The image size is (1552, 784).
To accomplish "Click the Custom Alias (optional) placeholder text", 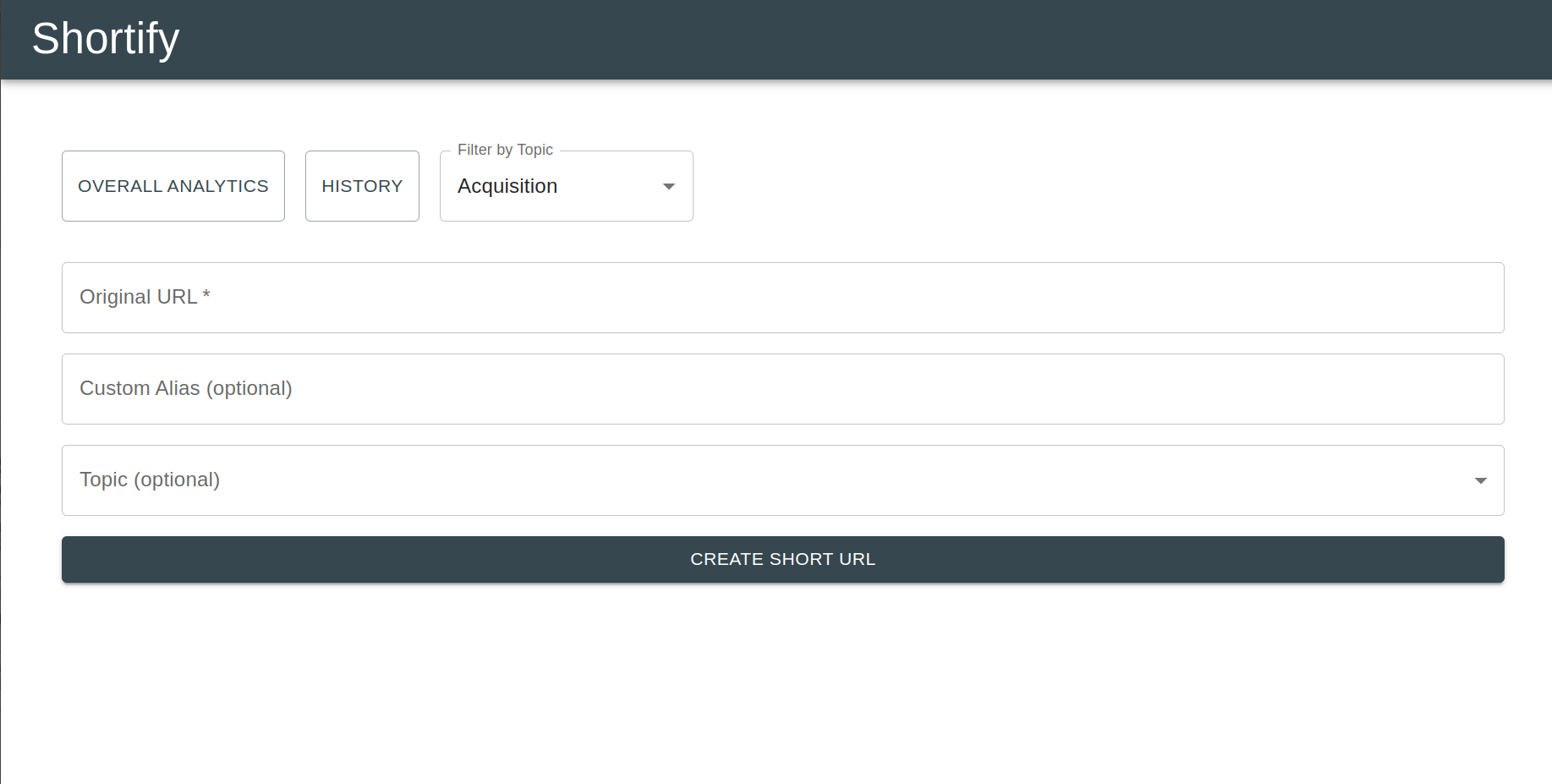I will tap(186, 388).
